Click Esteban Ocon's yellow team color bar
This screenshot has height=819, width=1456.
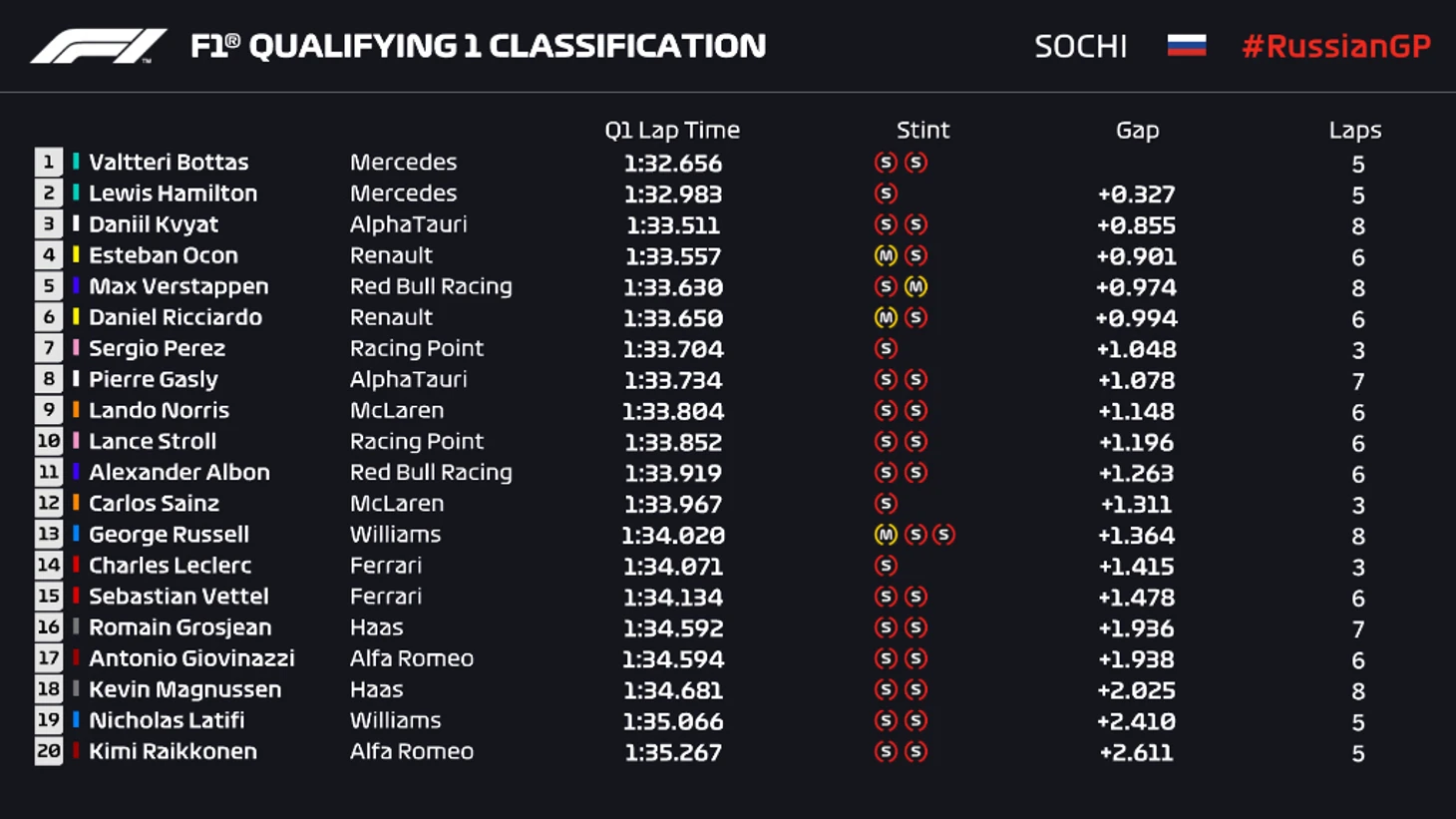click(x=76, y=255)
